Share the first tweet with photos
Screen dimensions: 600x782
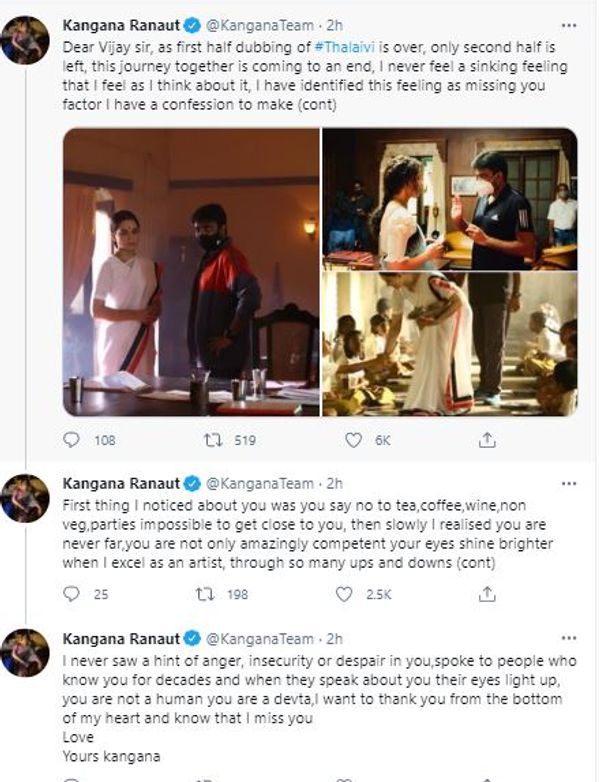pyautogui.click(x=487, y=440)
